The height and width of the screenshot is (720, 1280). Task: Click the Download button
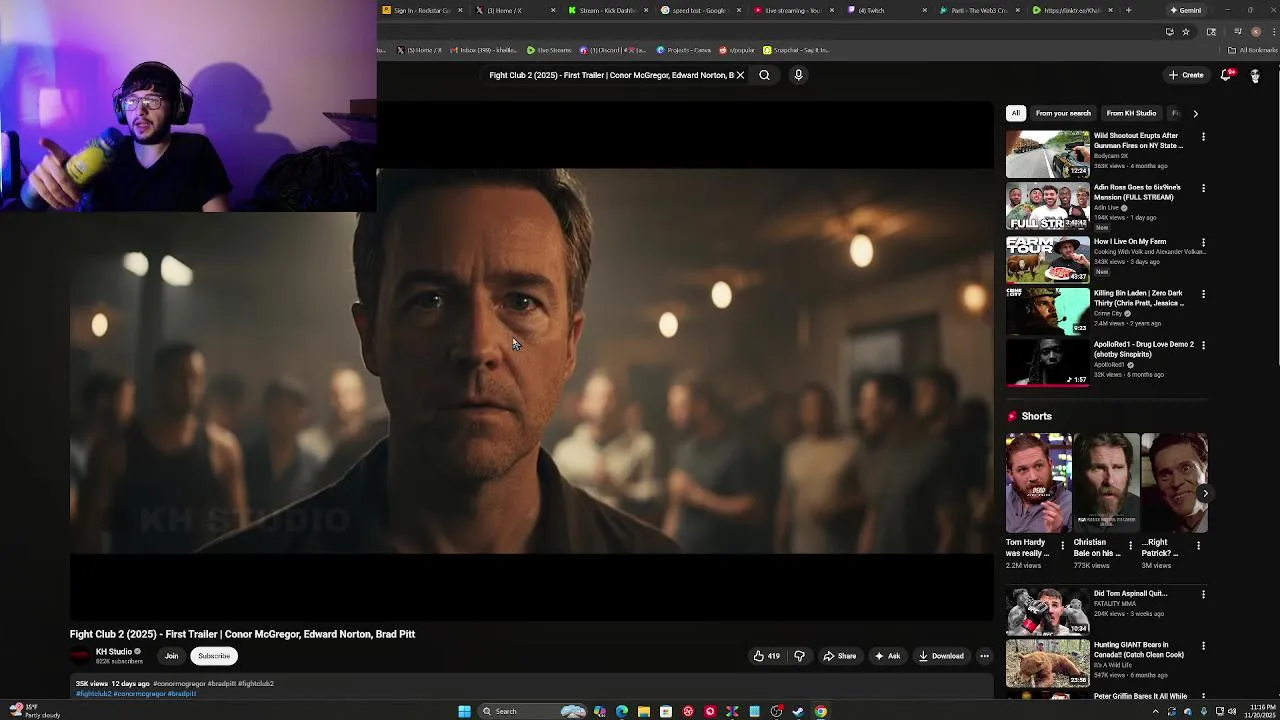941,656
